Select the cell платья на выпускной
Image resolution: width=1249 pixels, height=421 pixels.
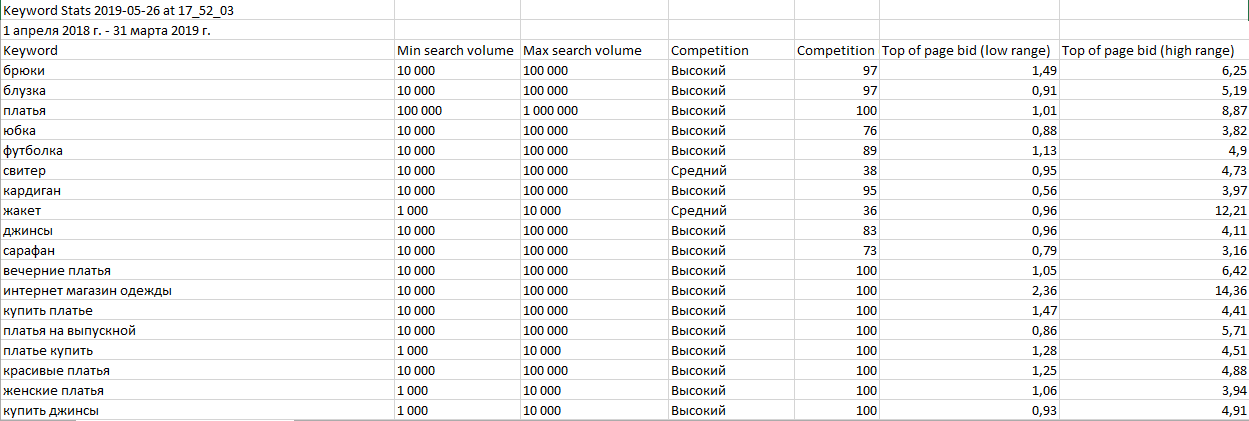[x=197, y=330]
